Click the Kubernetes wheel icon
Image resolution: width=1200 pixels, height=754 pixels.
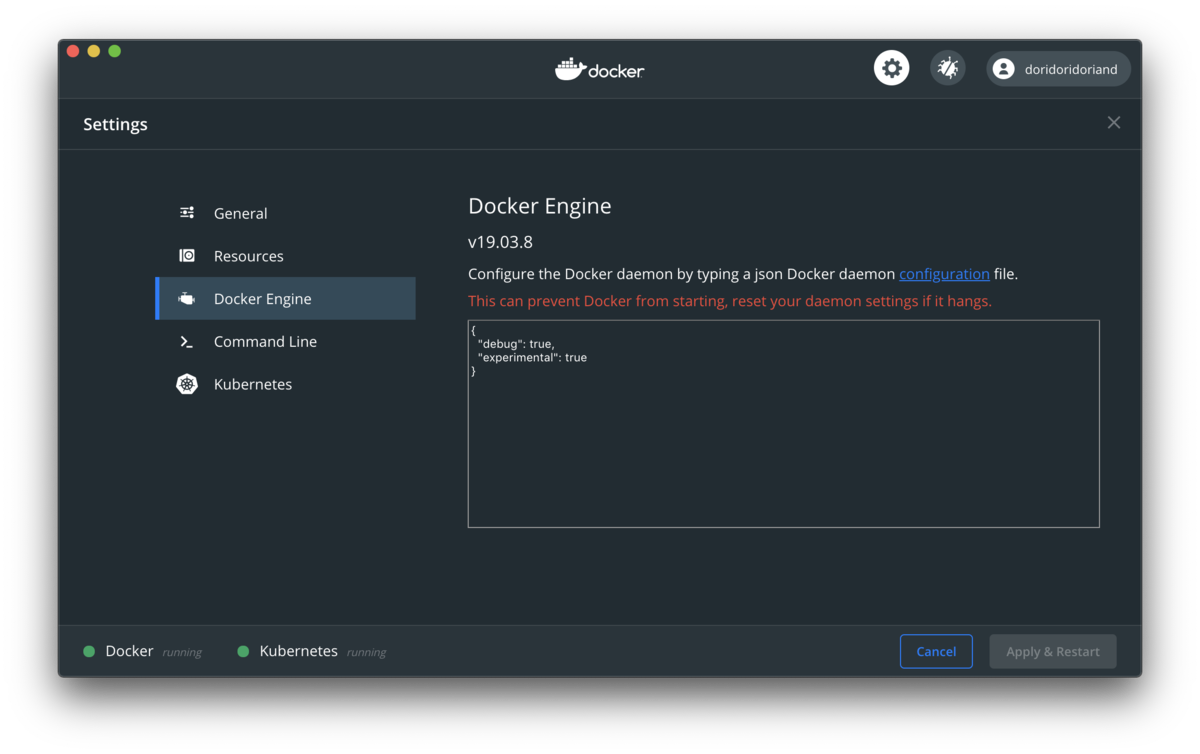click(x=187, y=384)
